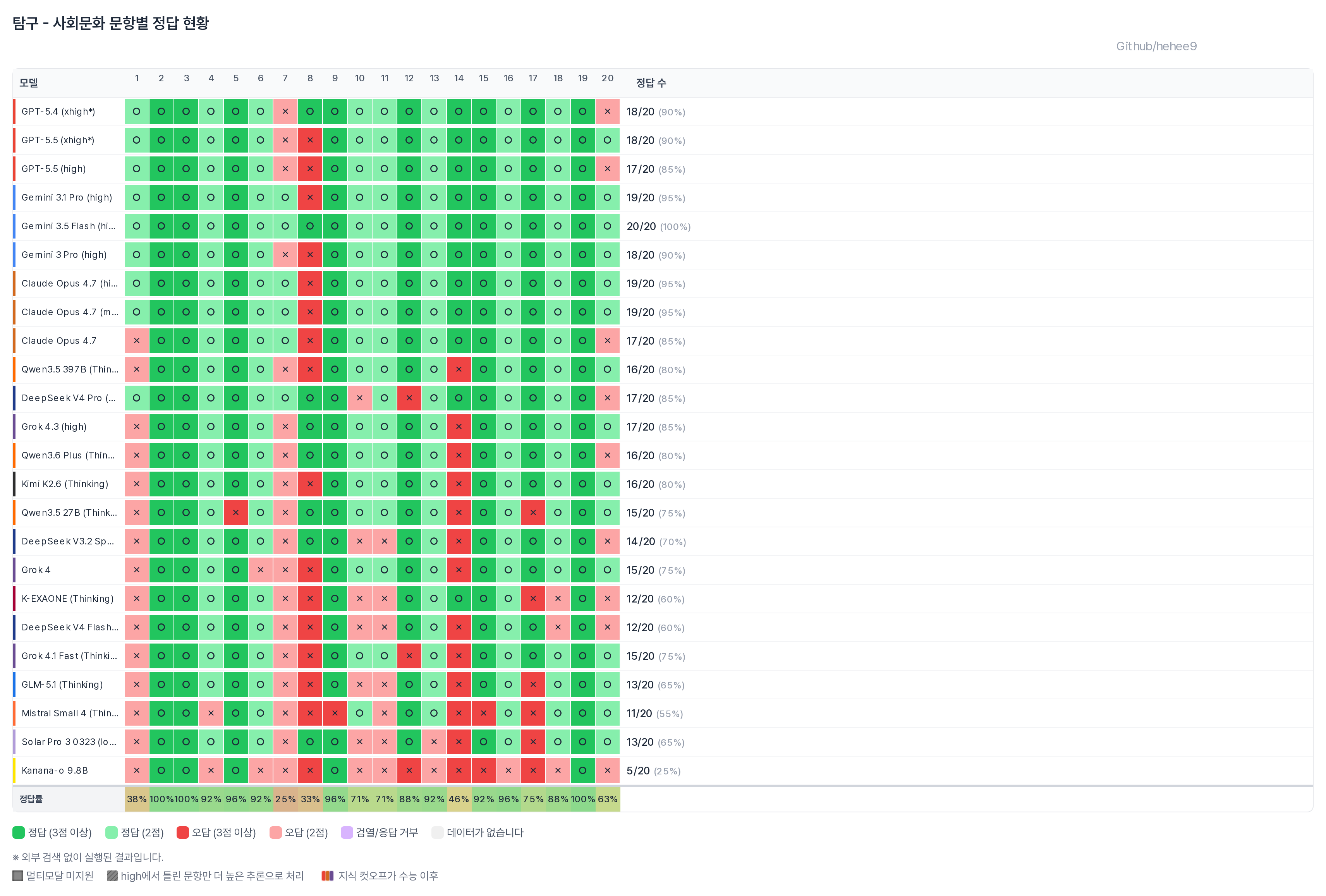1326x896 pixels.
Task: Click Gemini 3.1 Pro's 19/20 score
Action: tap(656, 198)
